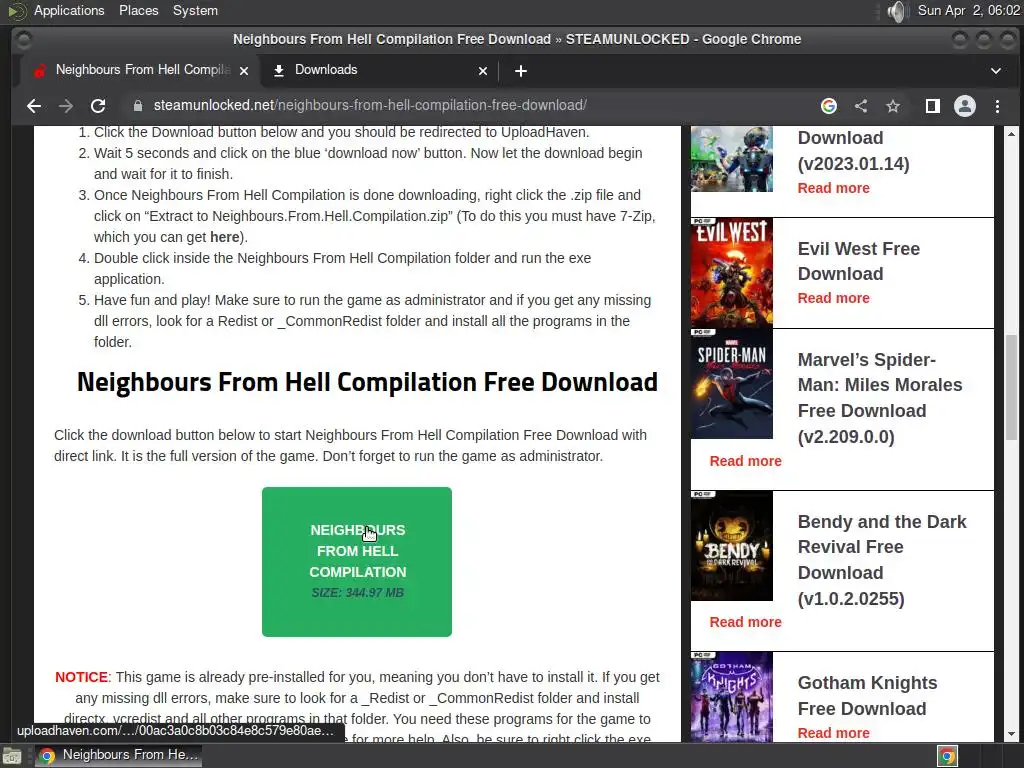The height and width of the screenshot is (768, 1024).
Task: Open Gotham Knights Free Download link
Action: [867, 696]
